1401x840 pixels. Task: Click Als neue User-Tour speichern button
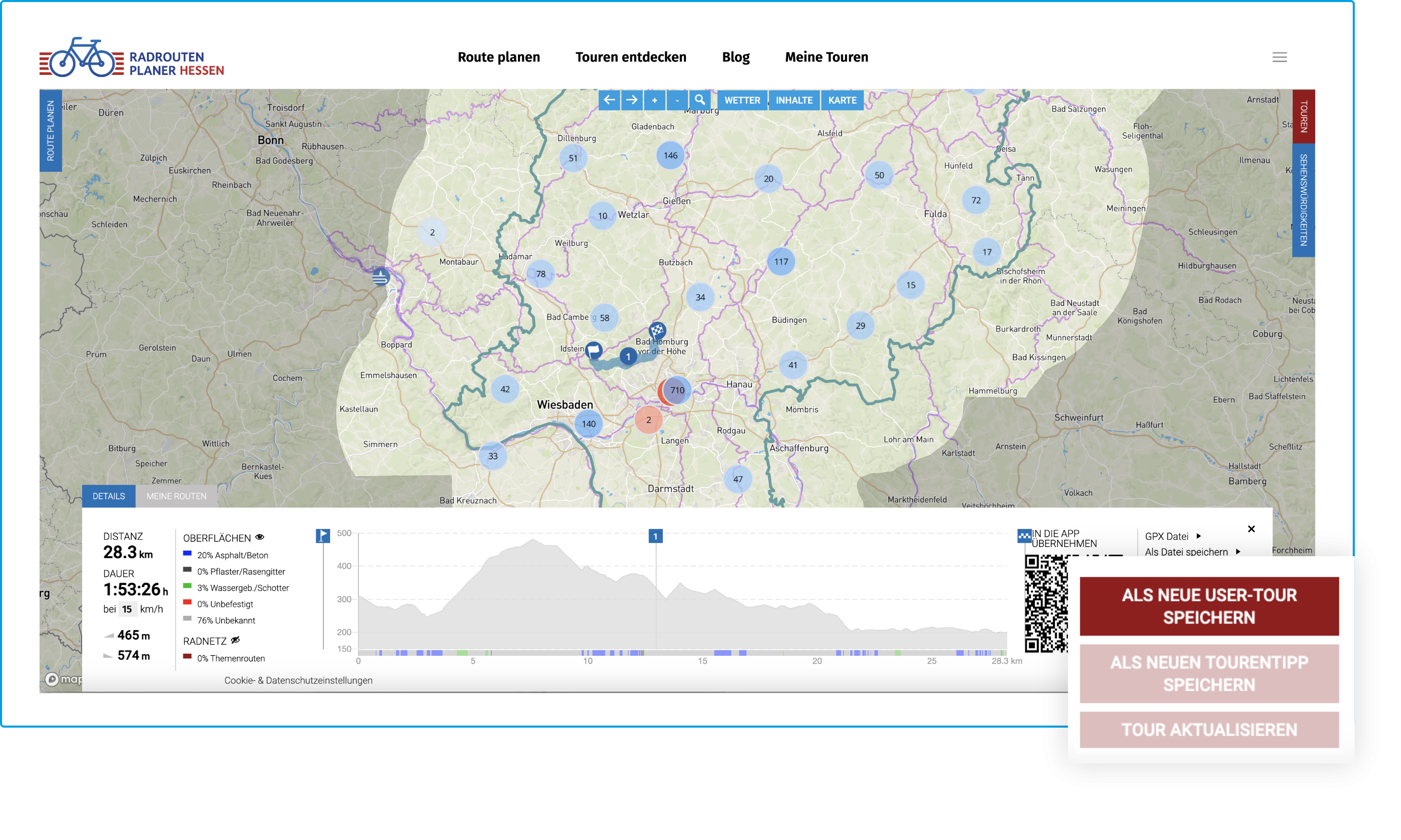(x=1208, y=605)
